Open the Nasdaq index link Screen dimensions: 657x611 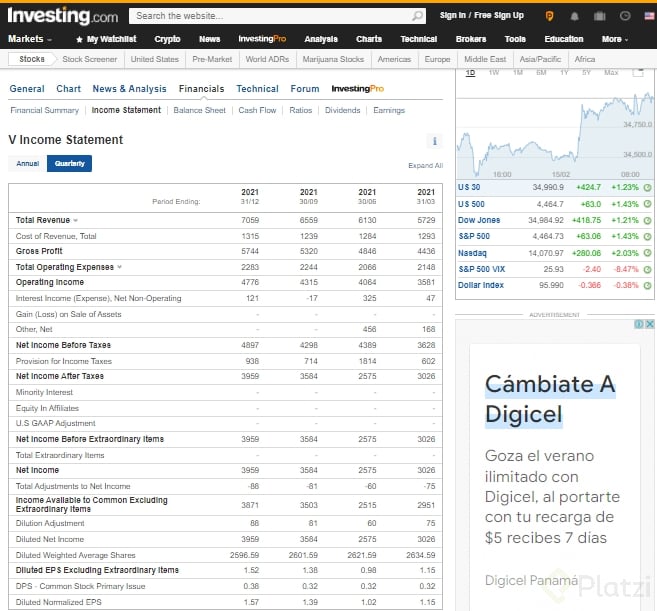click(x=472, y=253)
